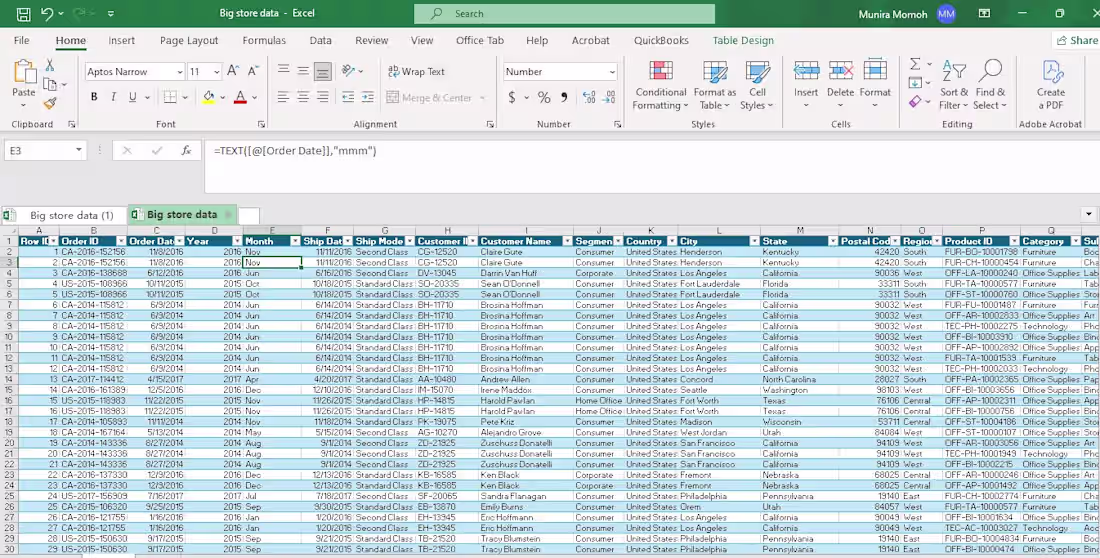The height and width of the screenshot is (558, 1100).
Task: Open Month column filter dropdown
Action: point(295,241)
